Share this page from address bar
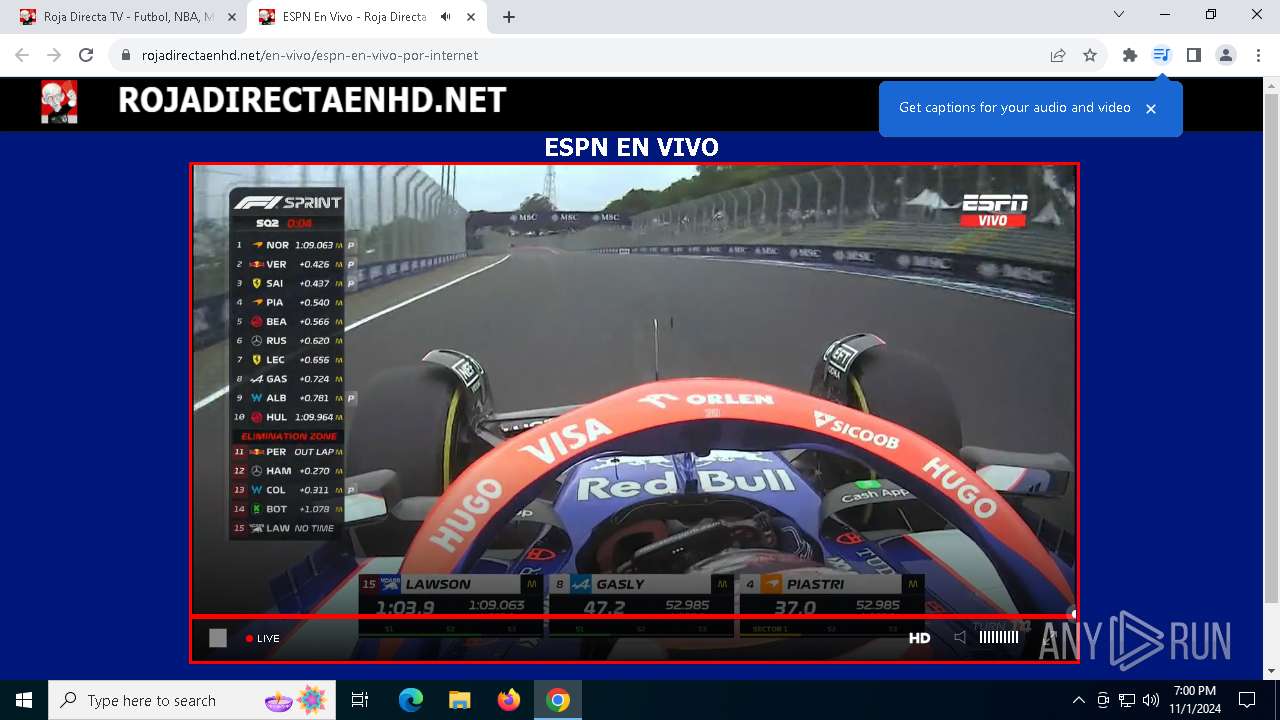Image resolution: width=1280 pixels, height=720 pixels. click(x=1058, y=55)
